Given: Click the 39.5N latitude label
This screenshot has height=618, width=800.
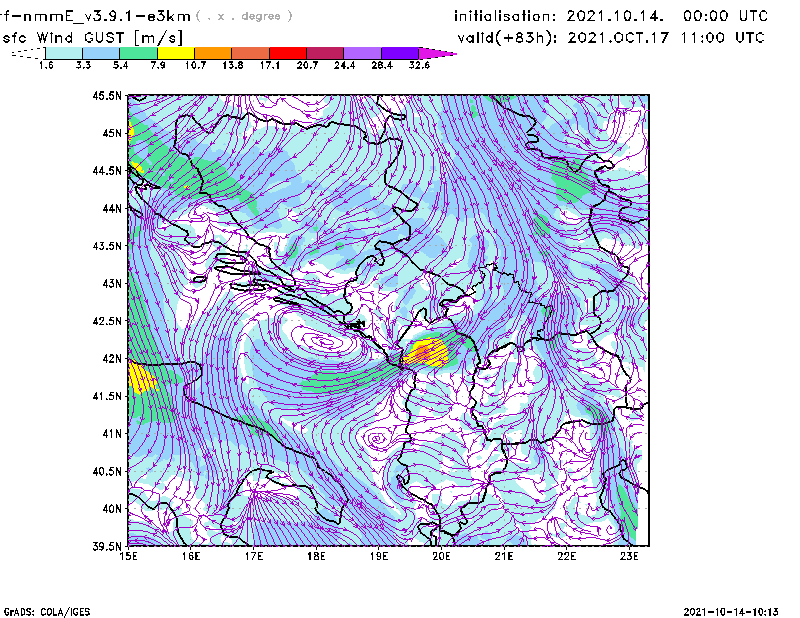Looking at the screenshot, I should click(107, 547).
